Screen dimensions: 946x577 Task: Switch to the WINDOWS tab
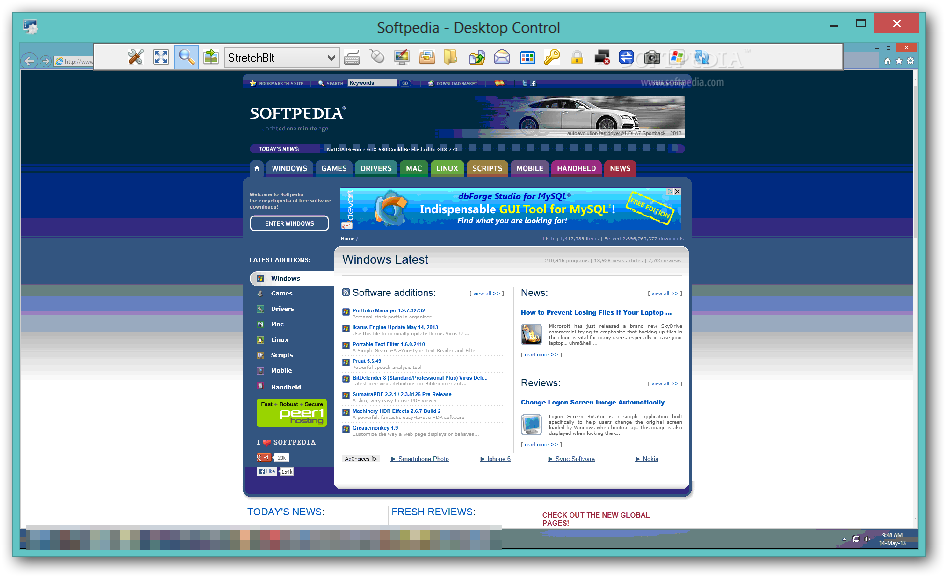click(x=290, y=168)
